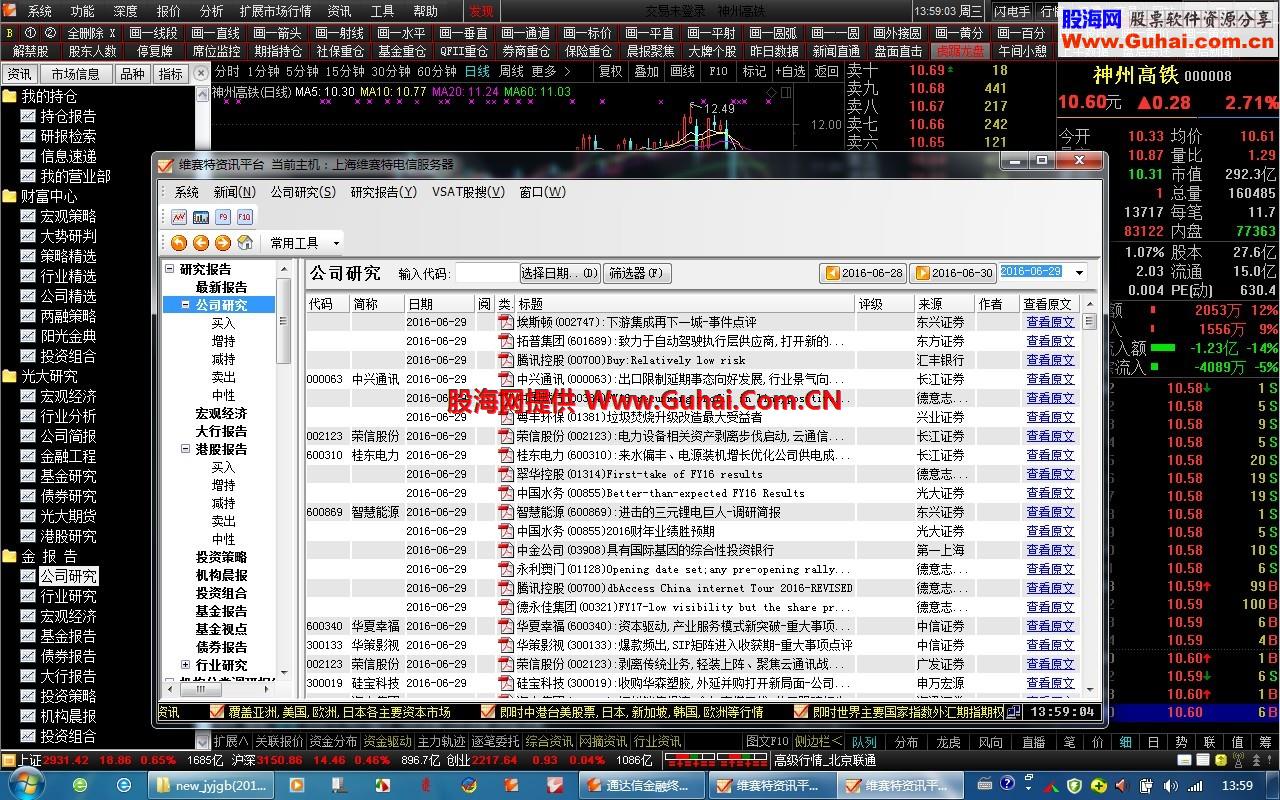Click the report list scrollbar down arrow

click(x=1089, y=688)
